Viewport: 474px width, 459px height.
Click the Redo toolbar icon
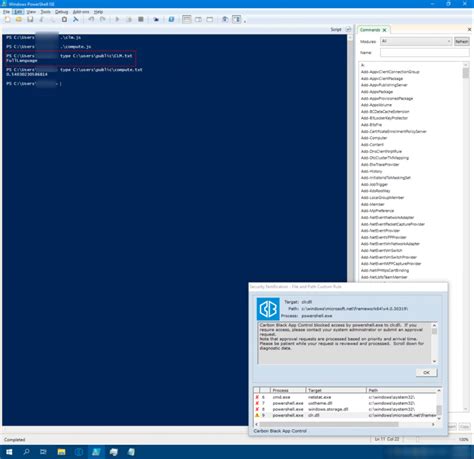[102, 20]
